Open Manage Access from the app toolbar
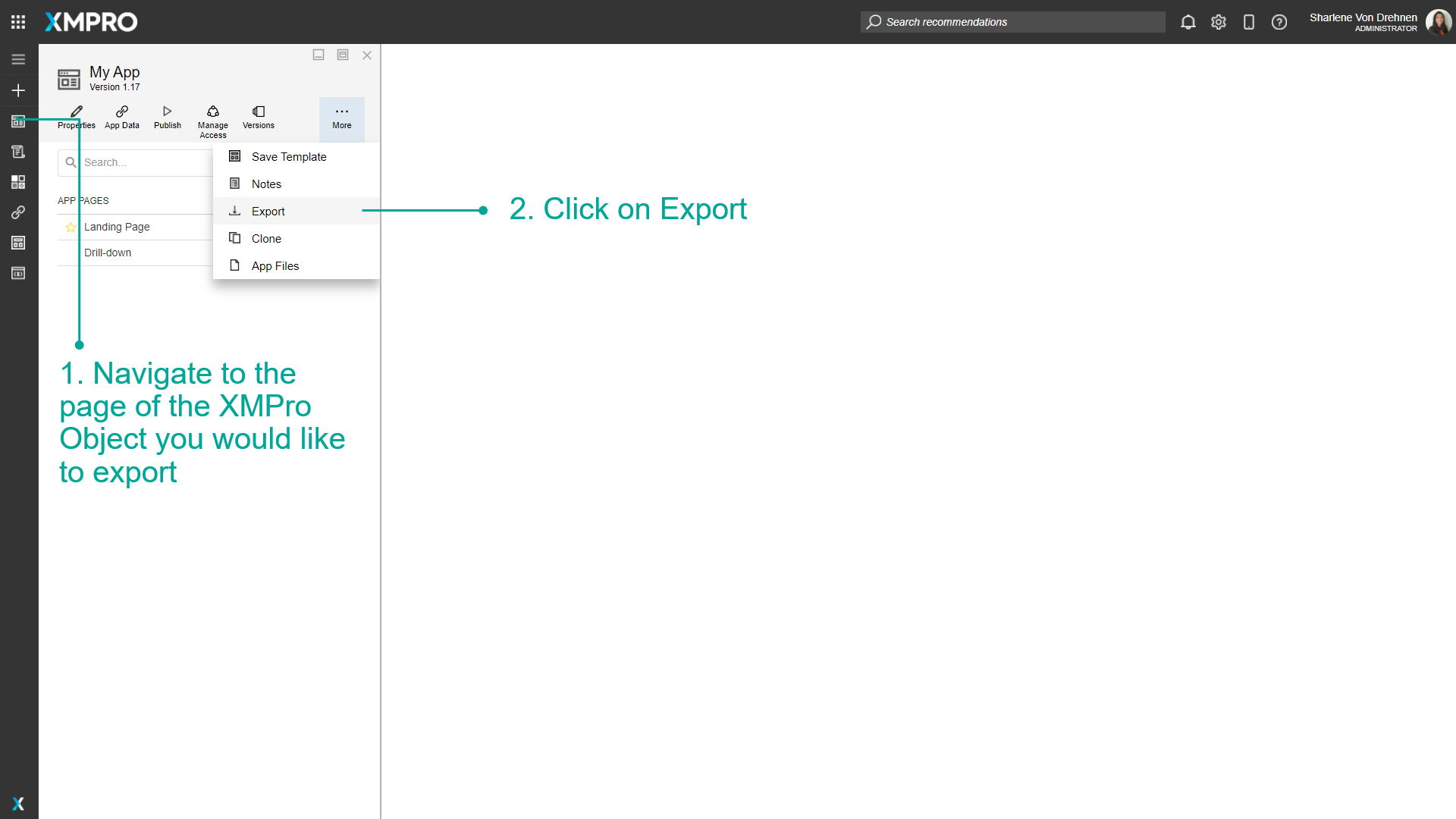Viewport: 1456px width, 819px height. (x=212, y=120)
